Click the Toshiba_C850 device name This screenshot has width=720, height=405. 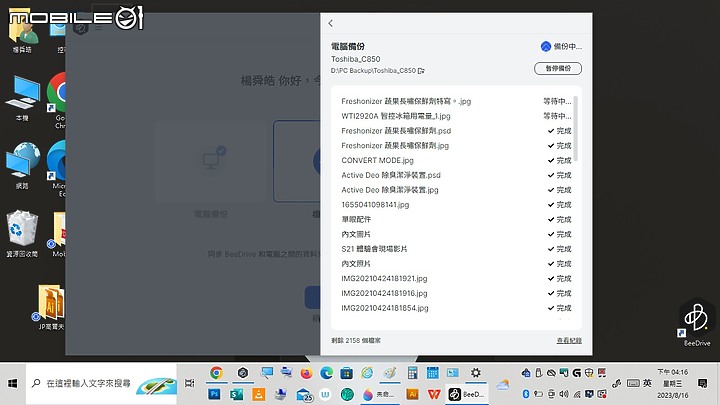(x=355, y=59)
